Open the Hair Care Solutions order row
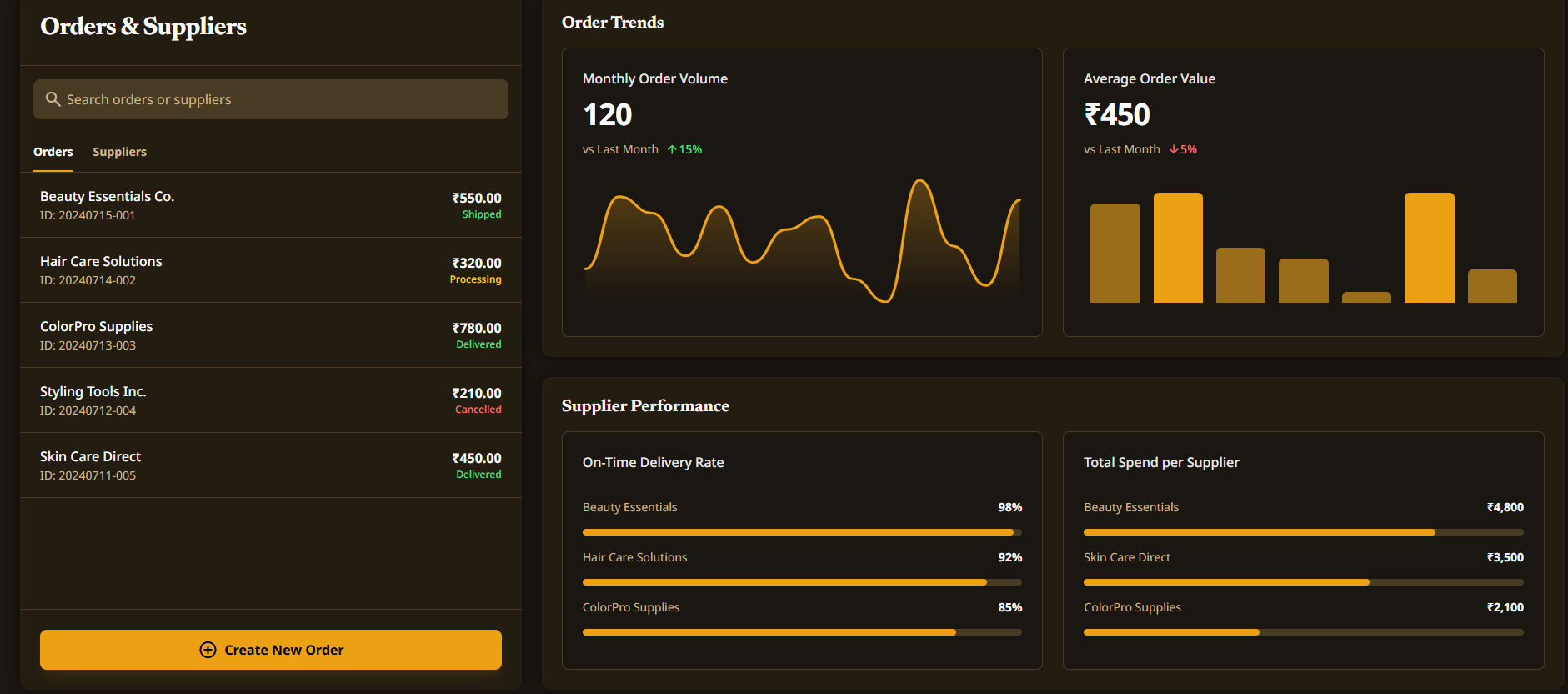1568x694 pixels. tap(271, 270)
